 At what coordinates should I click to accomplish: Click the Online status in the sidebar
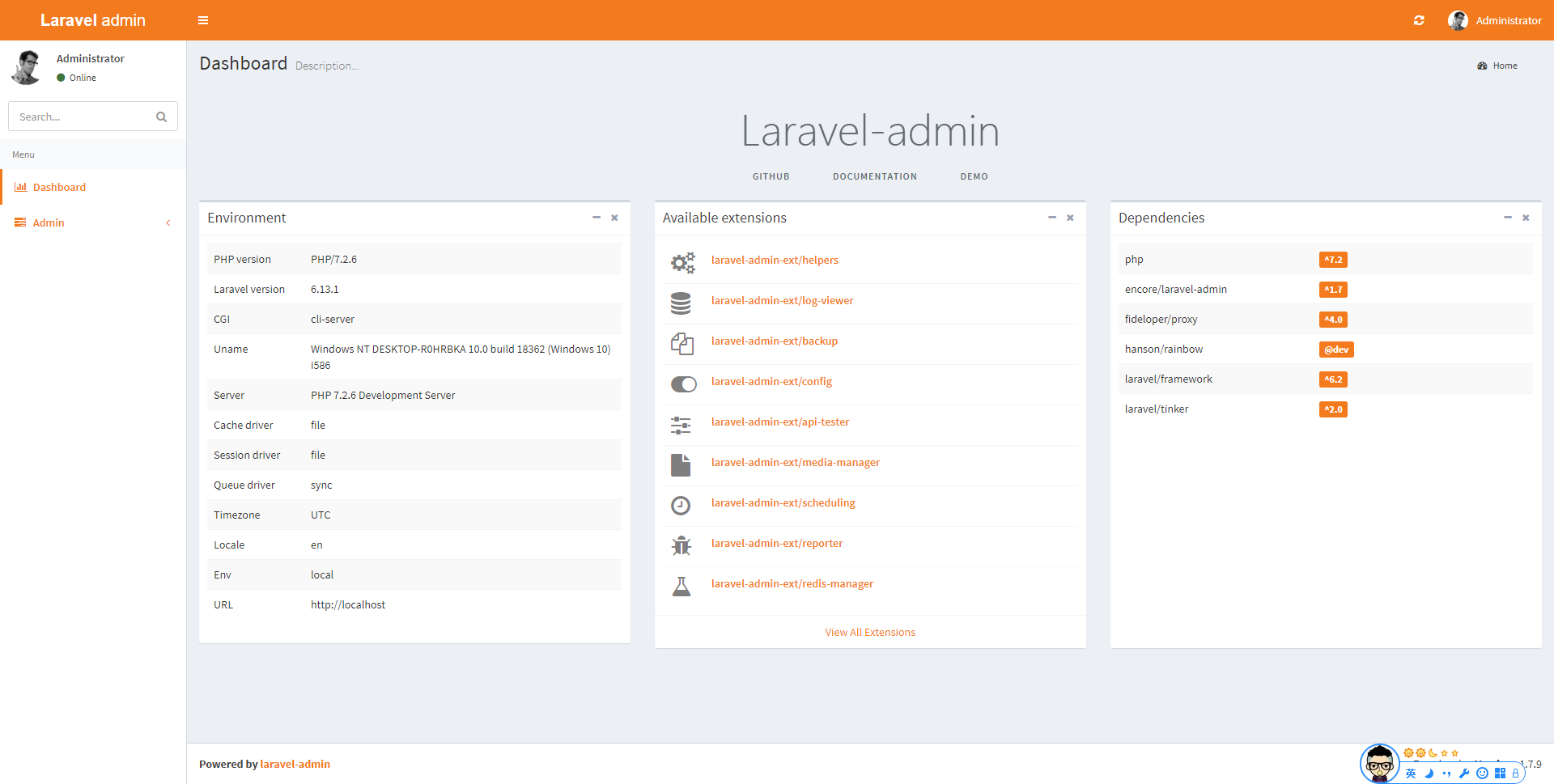point(76,78)
